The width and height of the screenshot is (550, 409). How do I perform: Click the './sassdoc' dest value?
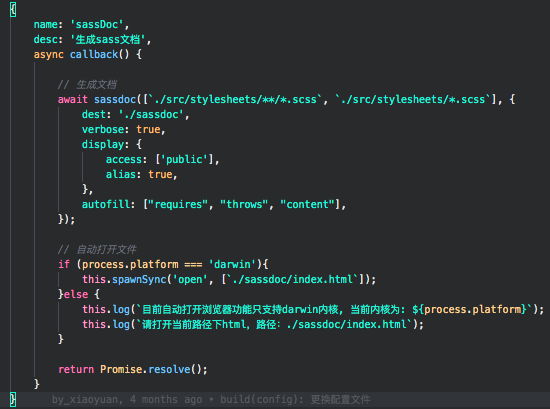point(151,115)
